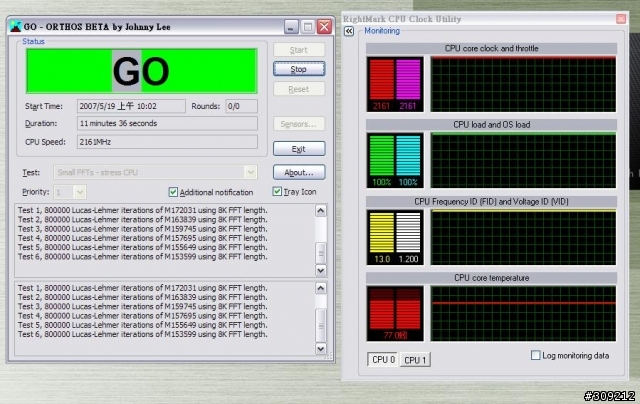Viewport: 640px width, 404px height.
Task: Enable Log monitoring data in RightMark
Action: click(x=536, y=355)
